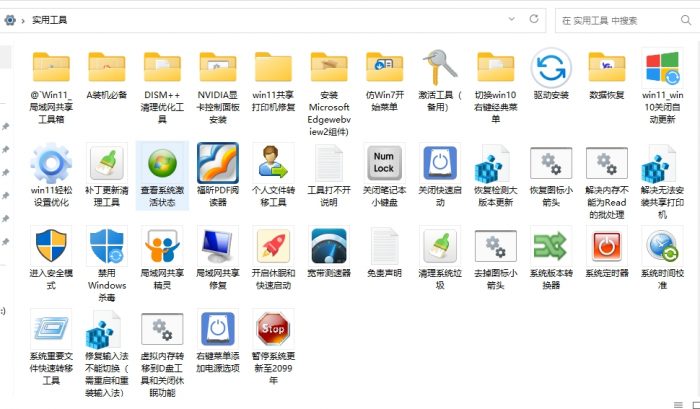Expand the address path chevron before 实用工具
The image size is (700, 409).
click(23, 21)
